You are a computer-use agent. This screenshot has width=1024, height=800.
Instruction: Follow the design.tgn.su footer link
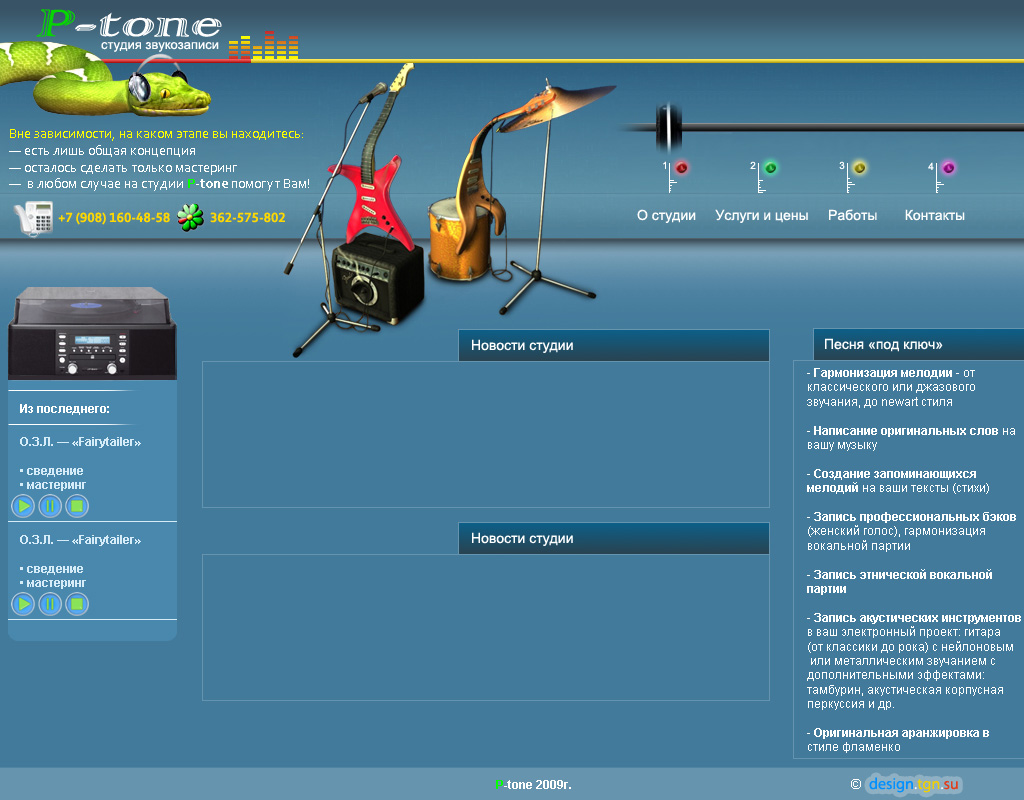click(913, 785)
